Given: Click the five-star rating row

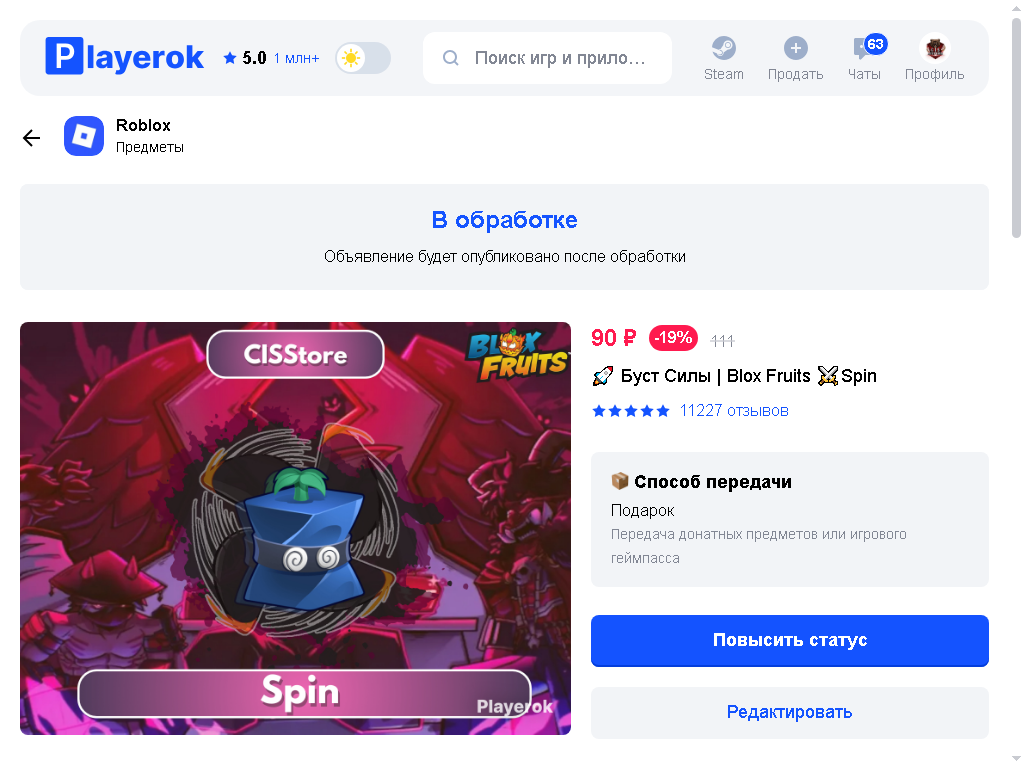Looking at the screenshot, I should click(631, 411).
